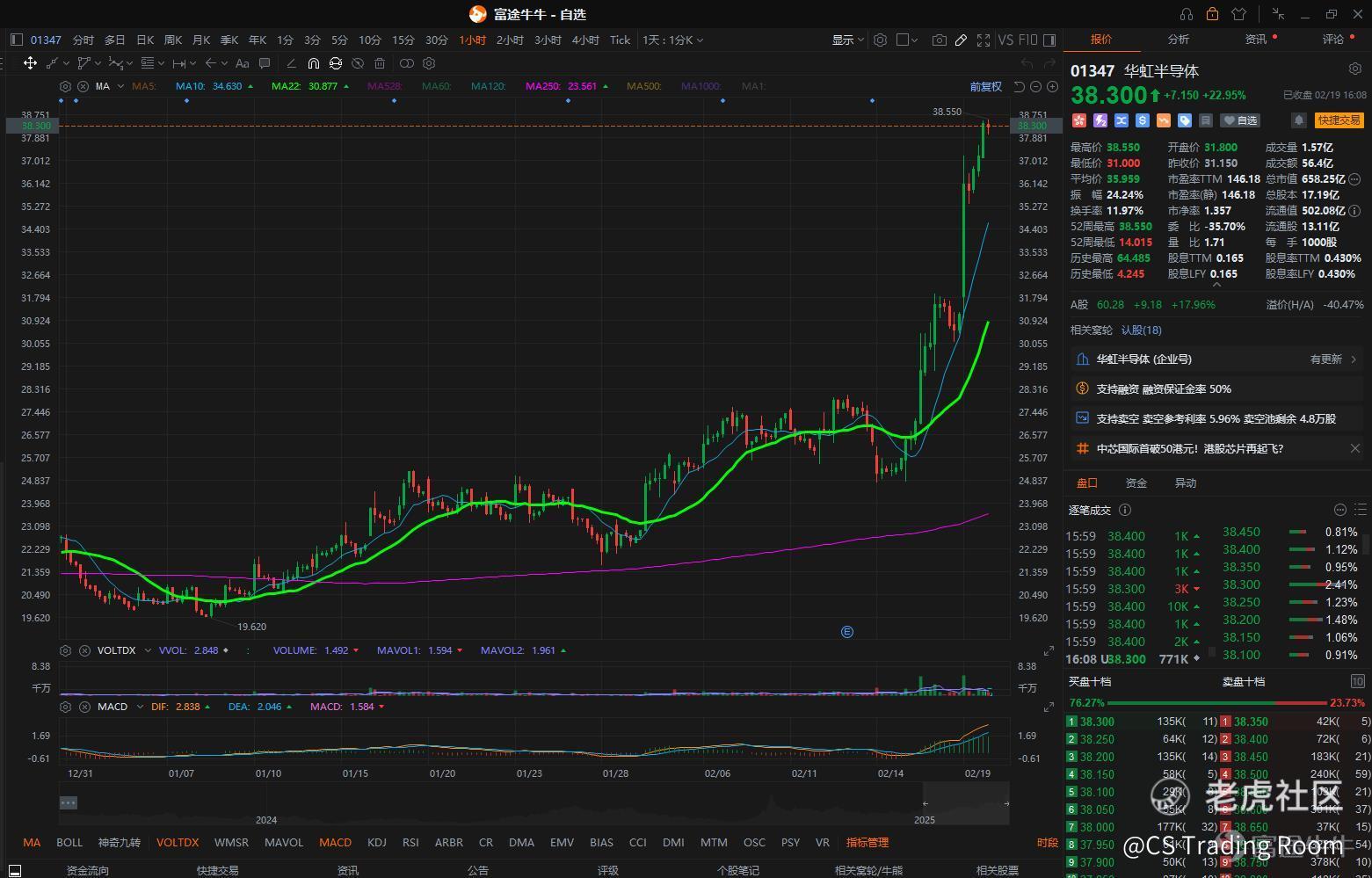Open F10 company information
The height and width of the screenshot is (878, 1372).
pos(1028,40)
